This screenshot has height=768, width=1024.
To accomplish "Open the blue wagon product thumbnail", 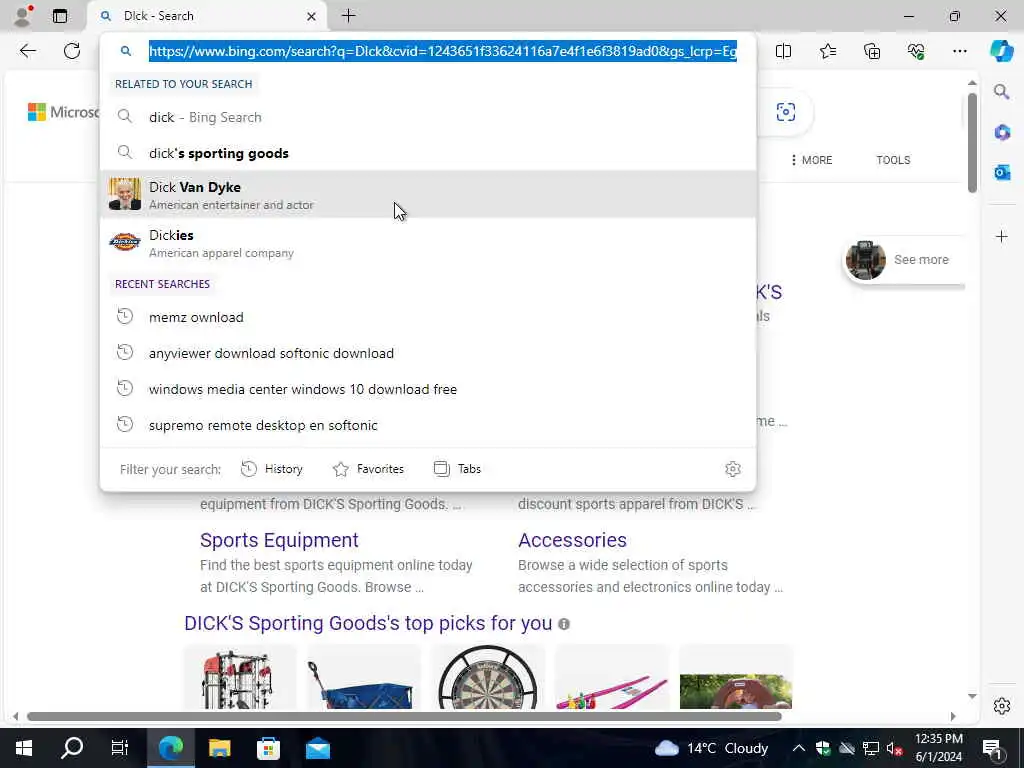I will pos(363,677).
